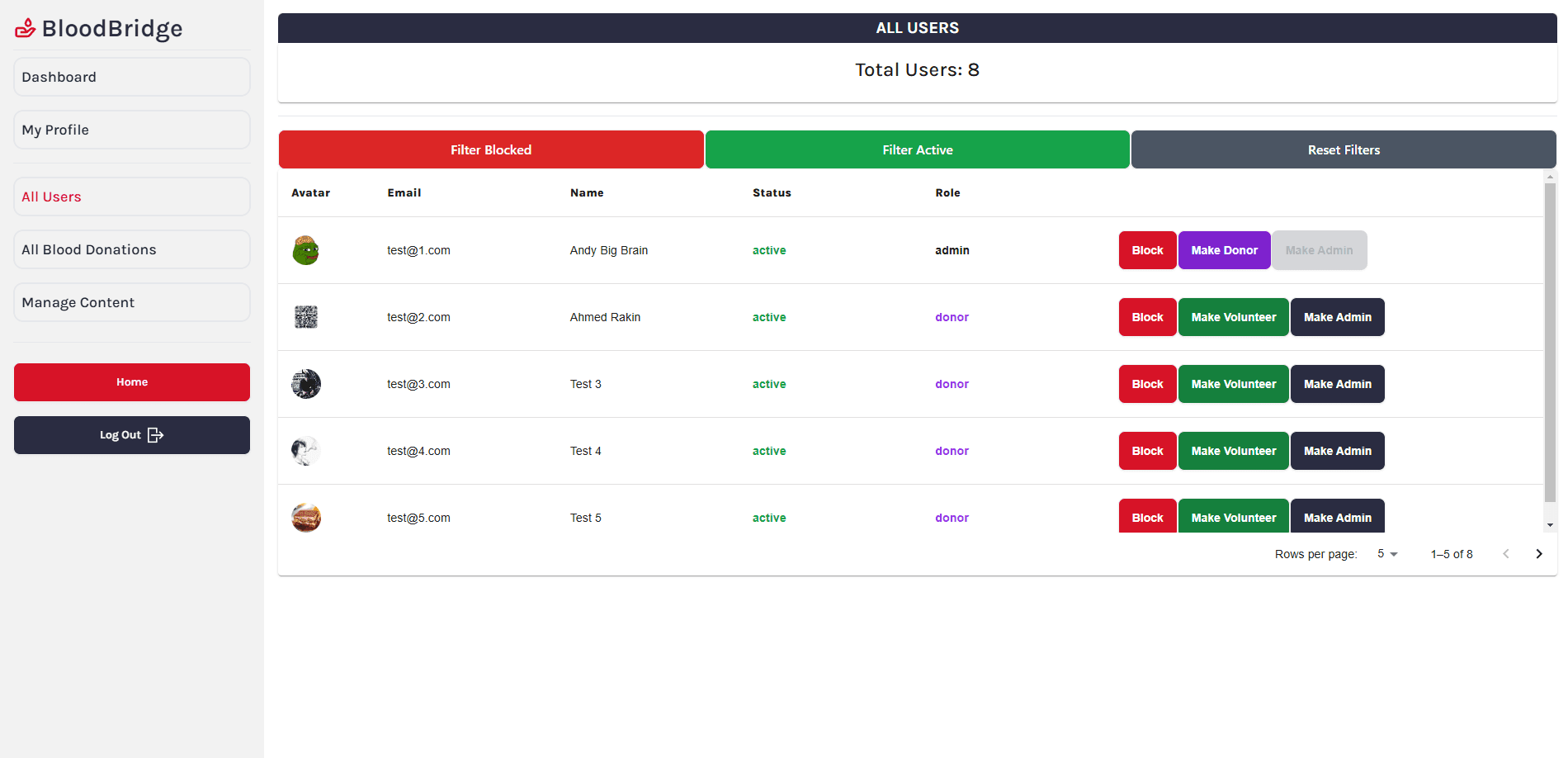Open the Dashboard menu item
Screen dimensions: 1568x758
click(x=132, y=77)
